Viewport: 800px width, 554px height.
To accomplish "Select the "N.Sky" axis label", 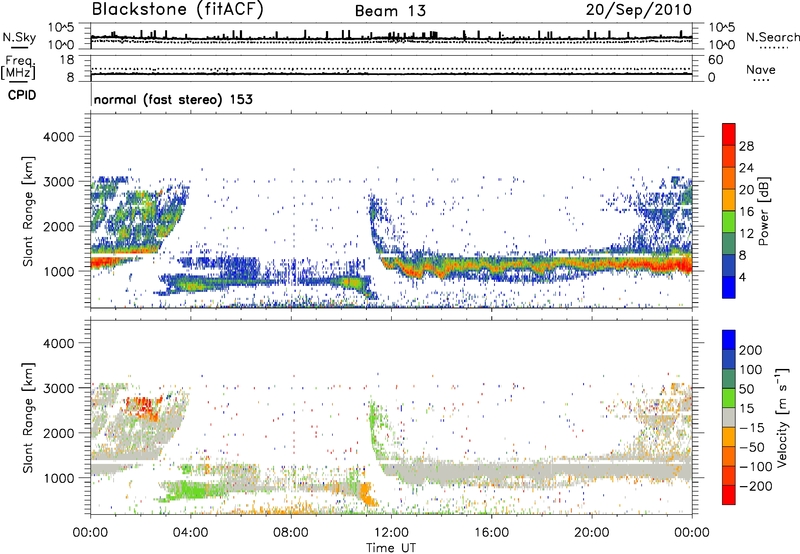I will pos(19,38).
